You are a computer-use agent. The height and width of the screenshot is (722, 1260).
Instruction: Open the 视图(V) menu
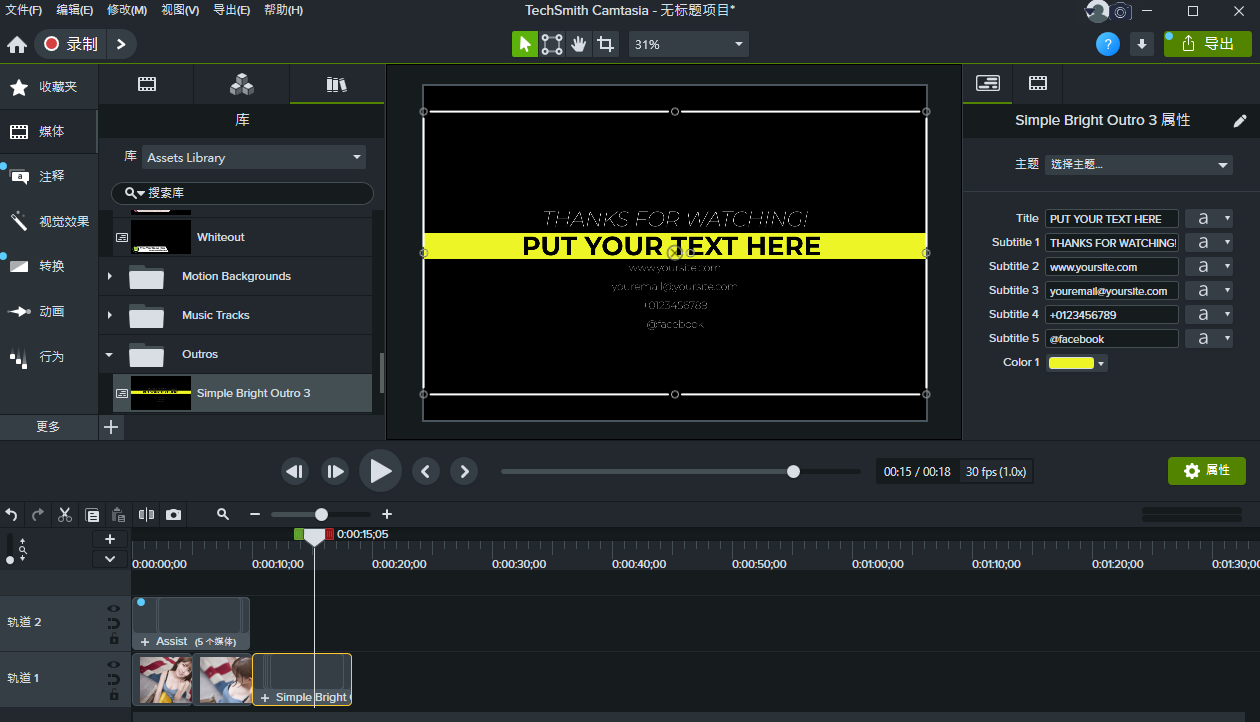click(x=180, y=10)
